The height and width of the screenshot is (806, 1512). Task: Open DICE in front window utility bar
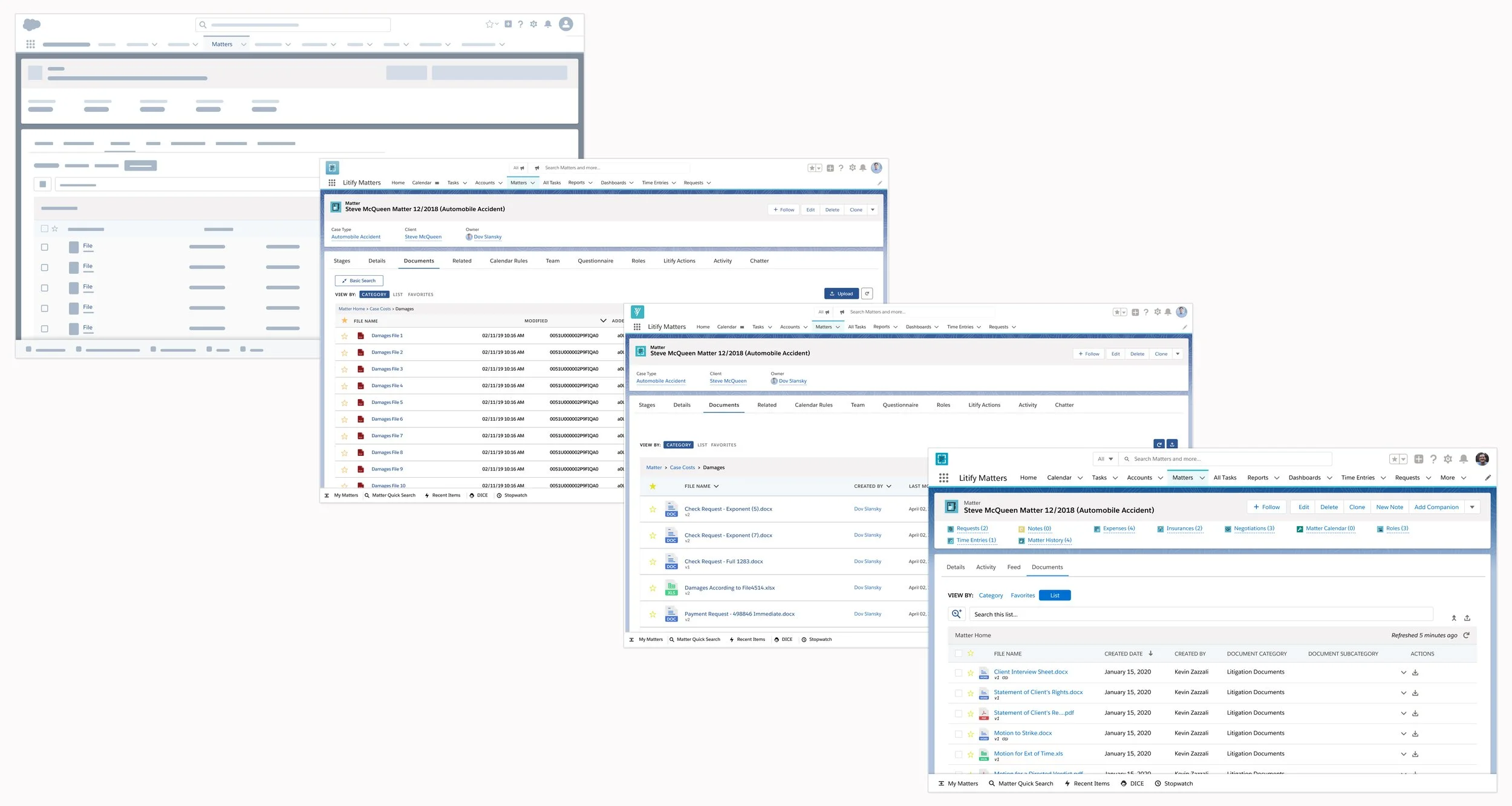[x=1132, y=784]
